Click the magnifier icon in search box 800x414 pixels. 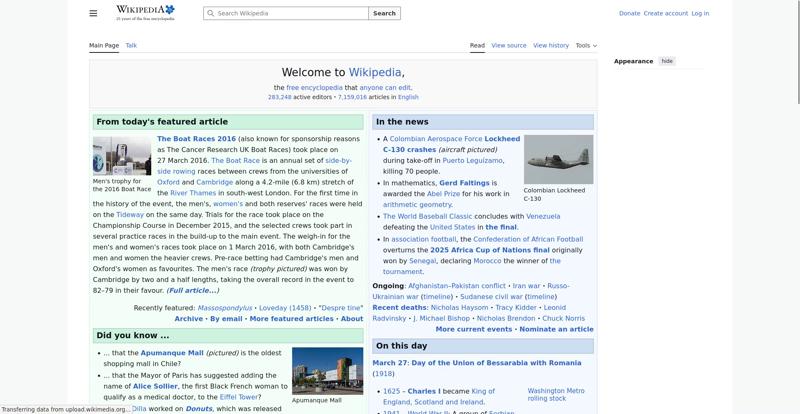tap(210, 14)
